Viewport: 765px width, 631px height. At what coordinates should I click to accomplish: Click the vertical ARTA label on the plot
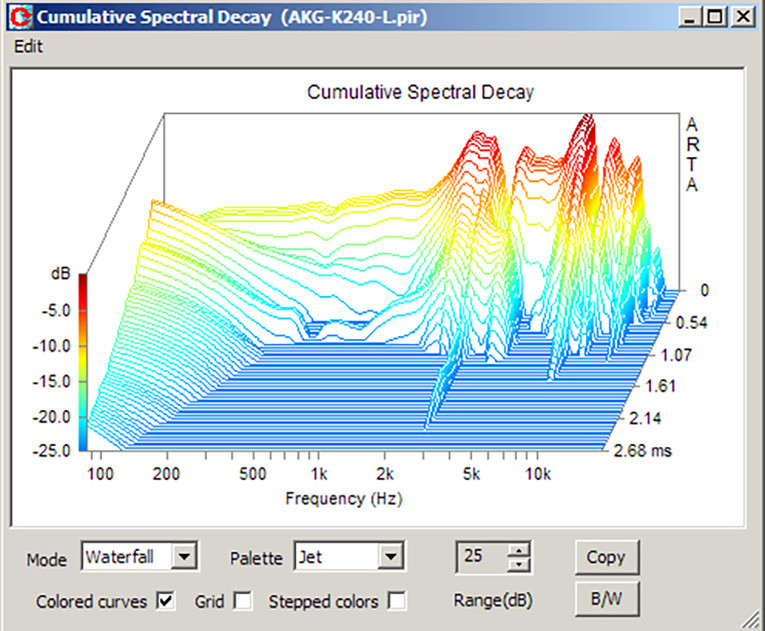[691, 154]
